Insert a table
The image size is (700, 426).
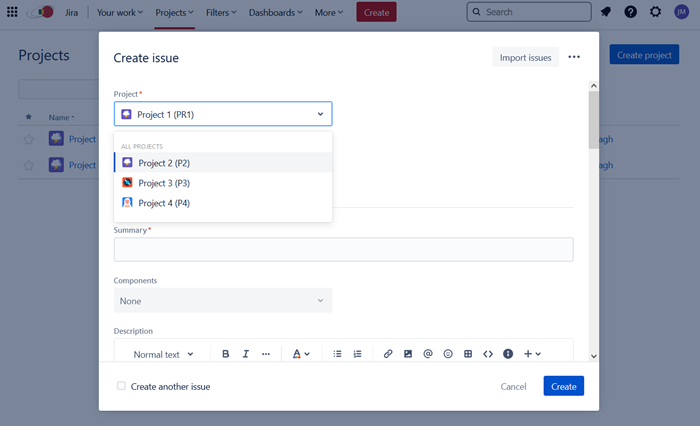click(468, 354)
